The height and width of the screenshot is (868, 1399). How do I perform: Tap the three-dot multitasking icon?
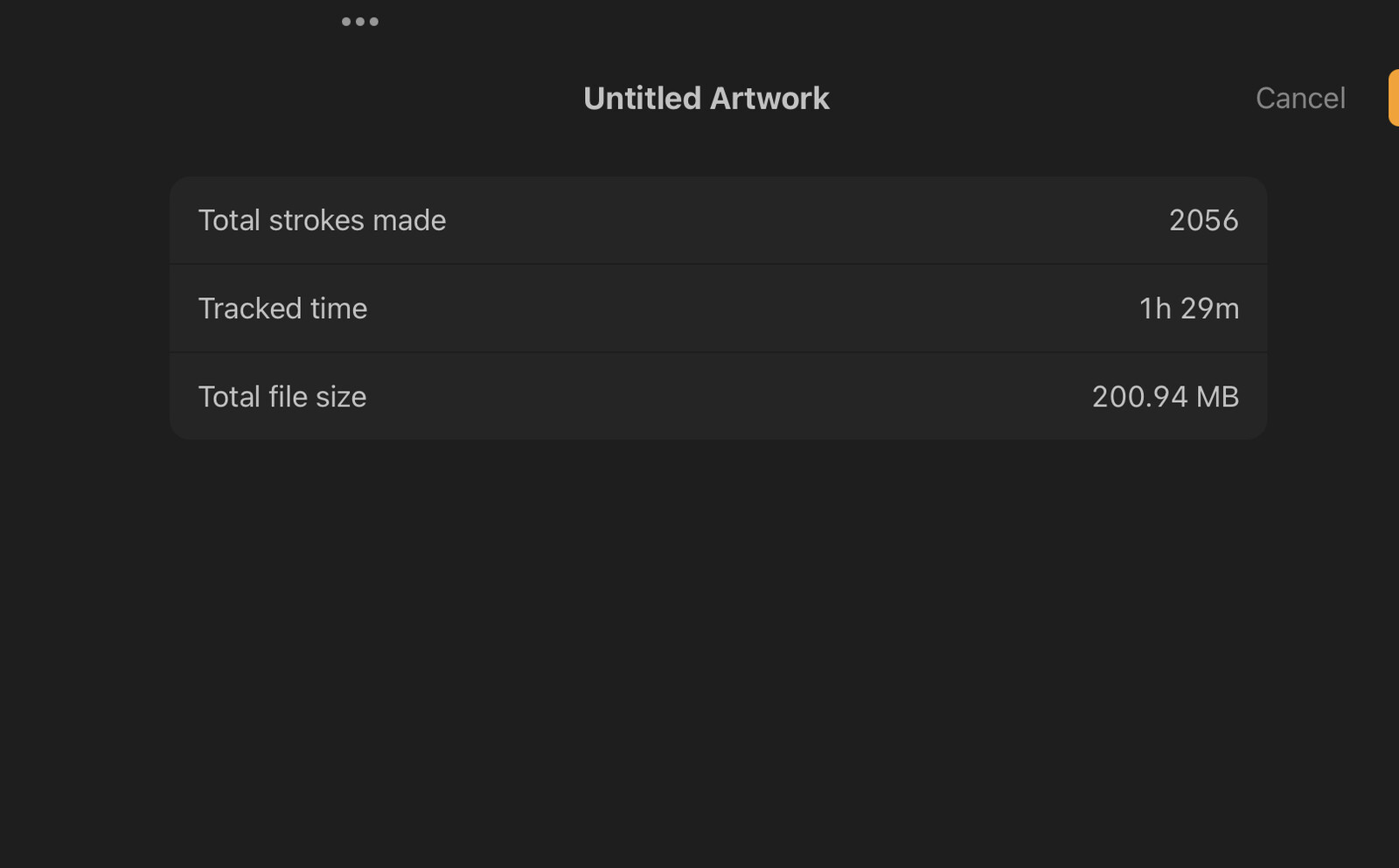pyautogui.click(x=360, y=22)
